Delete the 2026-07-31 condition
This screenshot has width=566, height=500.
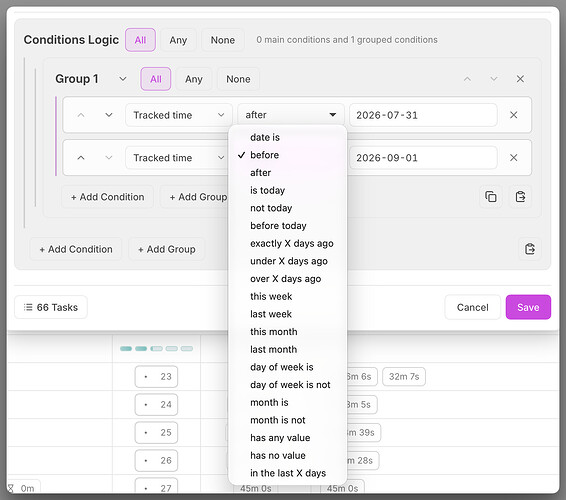[514, 115]
